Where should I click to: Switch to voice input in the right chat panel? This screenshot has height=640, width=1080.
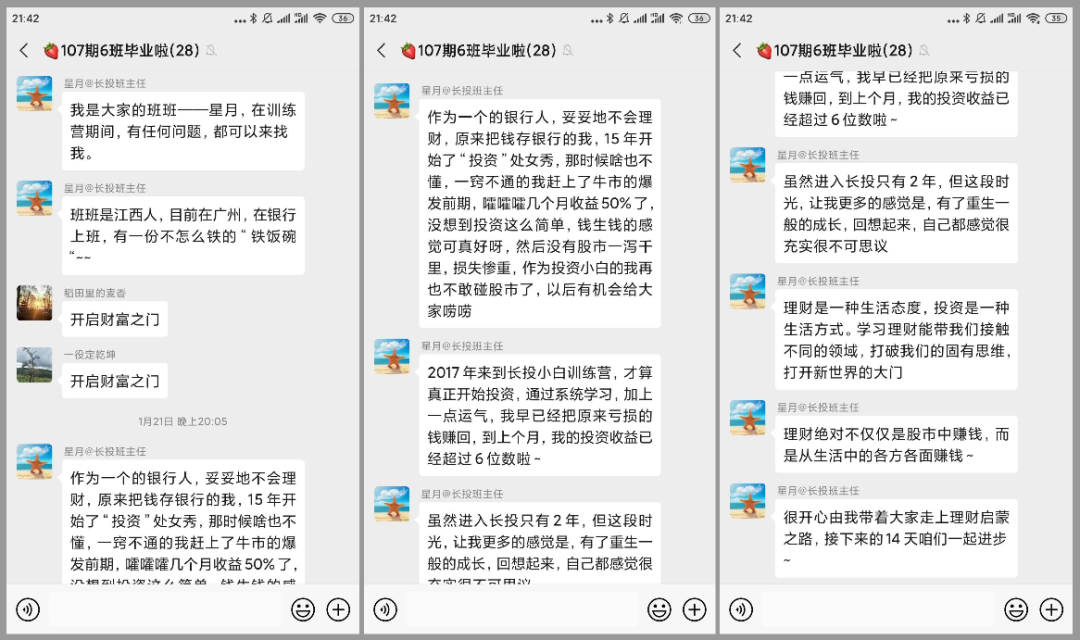[741, 609]
